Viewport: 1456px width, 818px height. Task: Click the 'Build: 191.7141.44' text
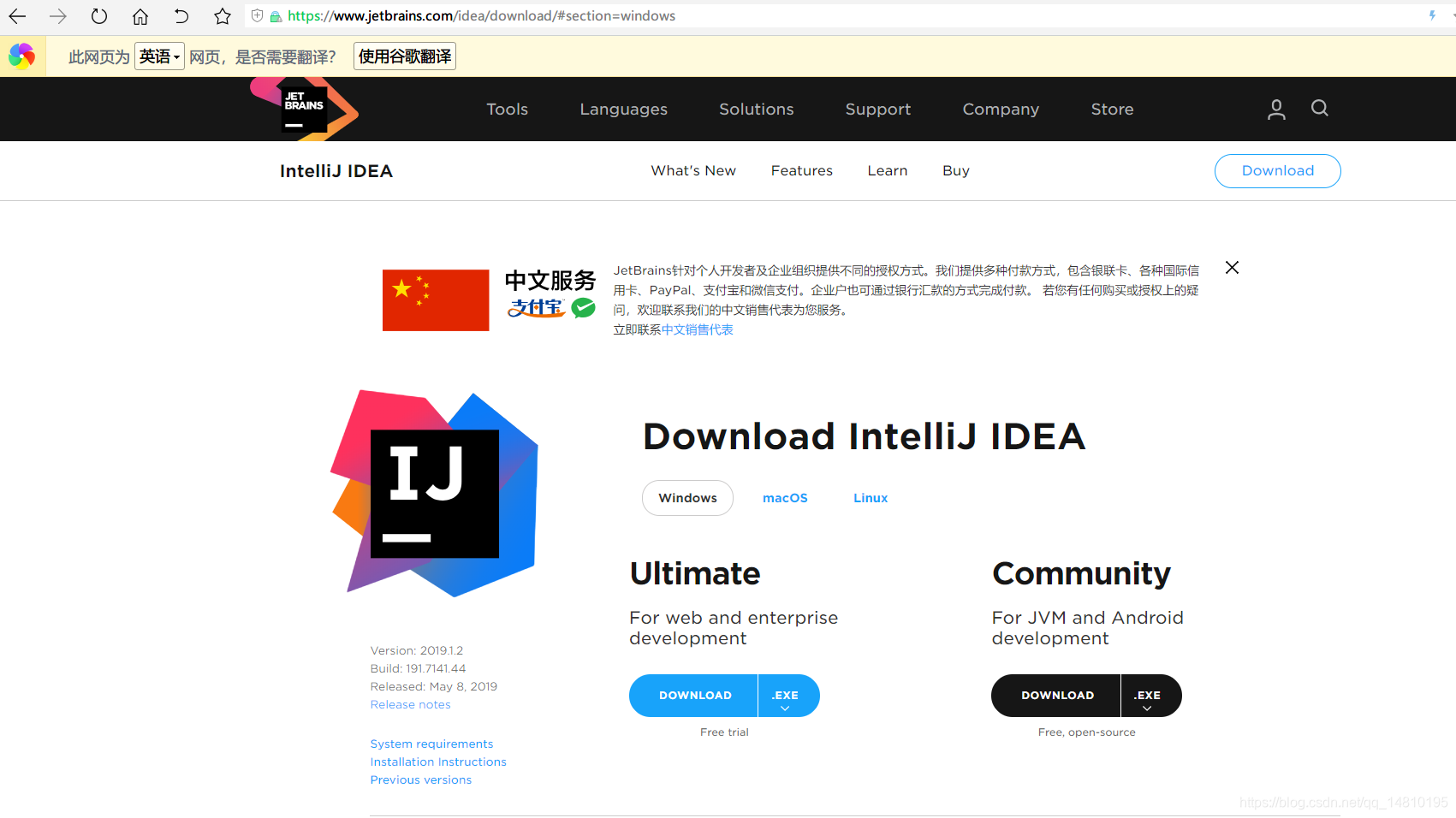coord(419,669)
